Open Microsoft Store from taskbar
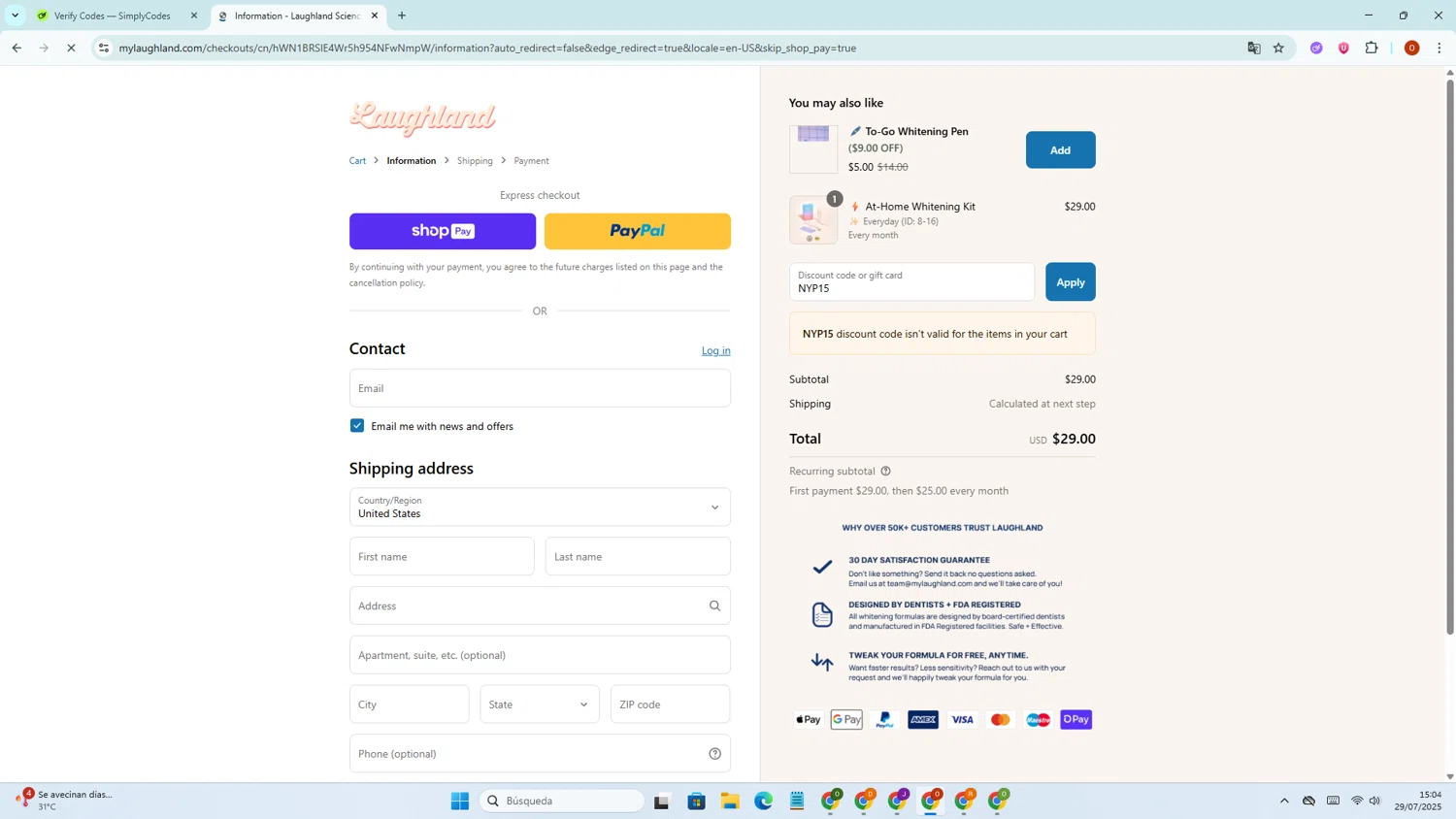This screenshot has height=819, width=1456. [x=697, y=801]
